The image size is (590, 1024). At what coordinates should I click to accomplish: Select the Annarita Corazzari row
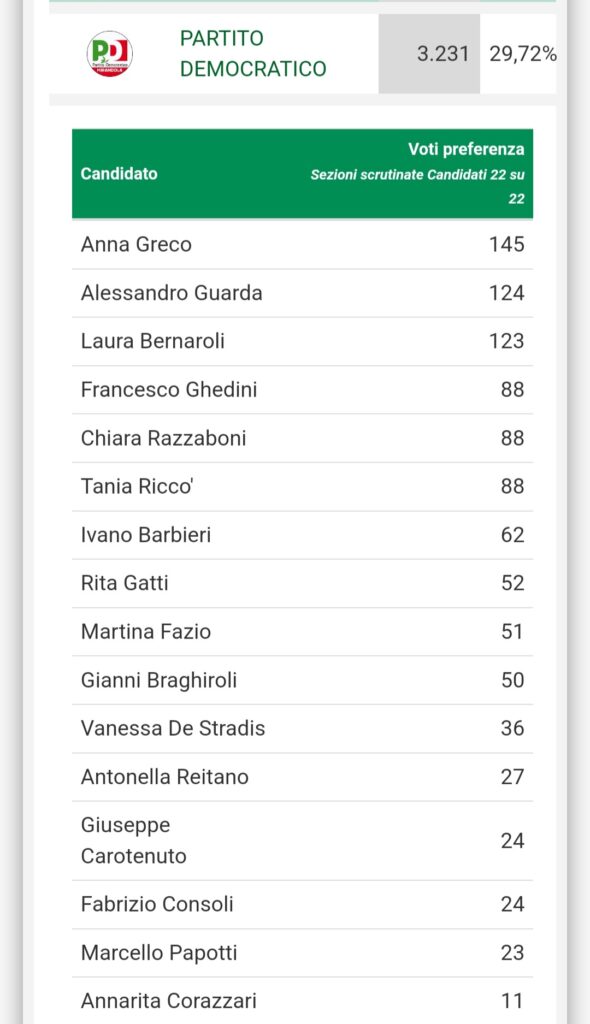pyautogui.click(x=303, y=1001)
